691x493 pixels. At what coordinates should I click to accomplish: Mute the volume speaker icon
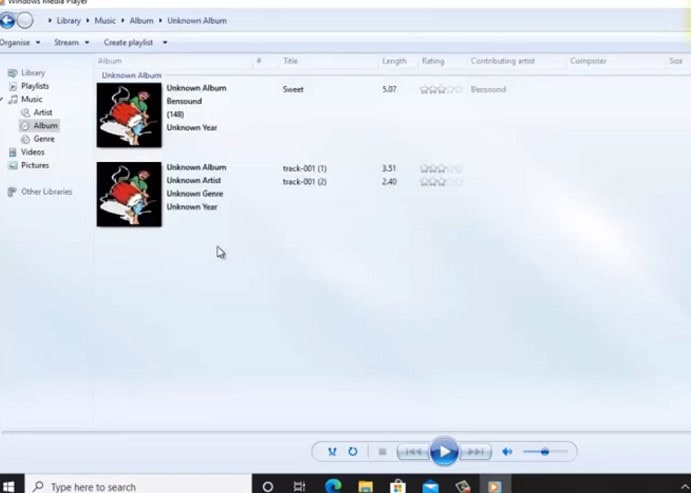tap(507, 452)
